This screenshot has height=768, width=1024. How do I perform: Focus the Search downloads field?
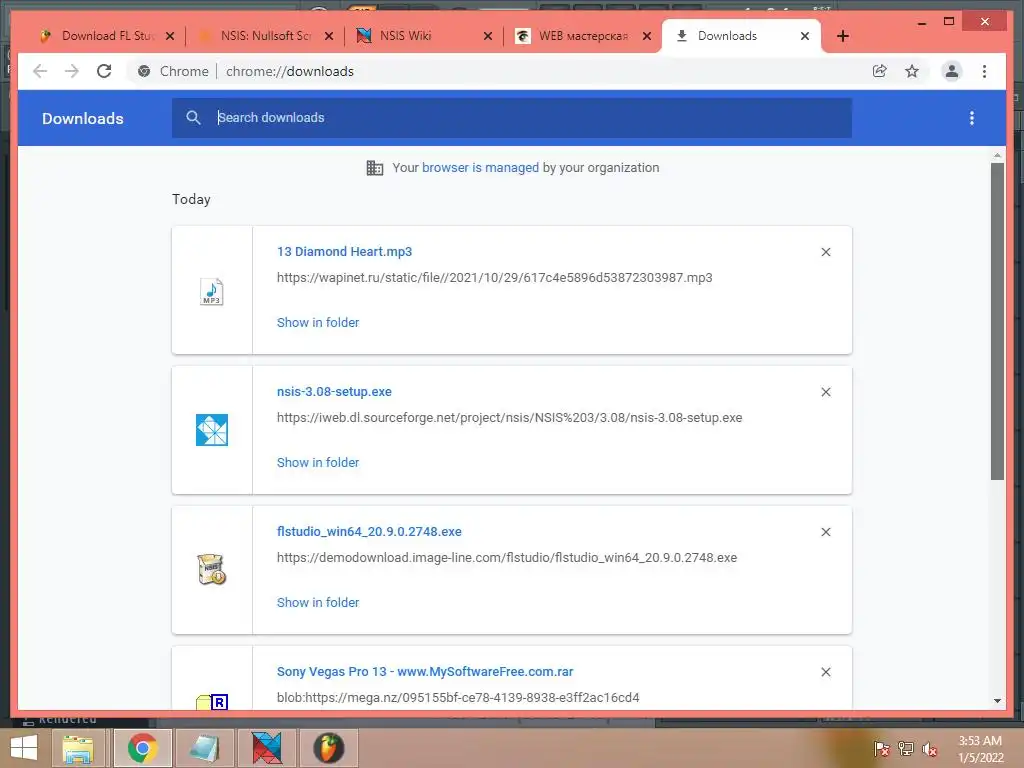511,118
